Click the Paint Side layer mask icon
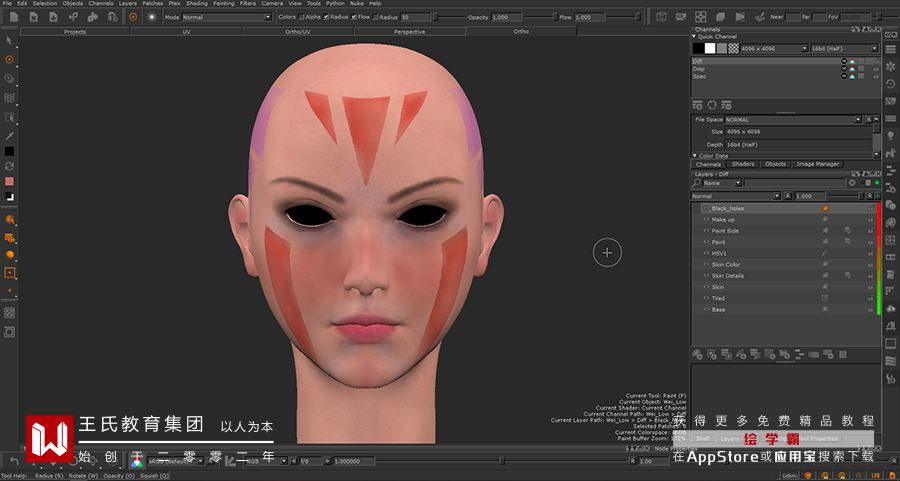 coord(847,231)
